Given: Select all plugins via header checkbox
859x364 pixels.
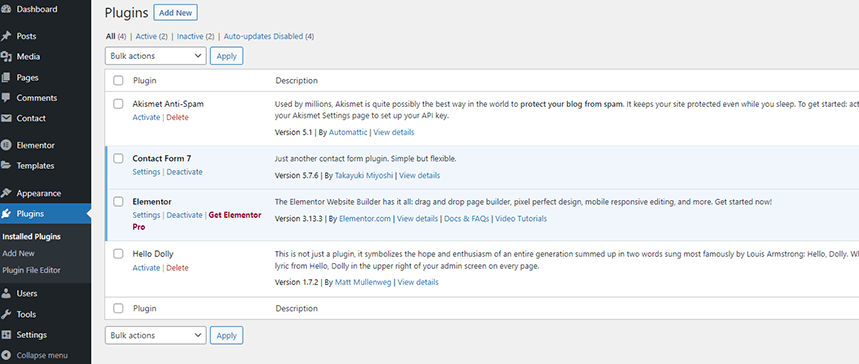Looking at the screenshot, I should click(x=118, y=81).
